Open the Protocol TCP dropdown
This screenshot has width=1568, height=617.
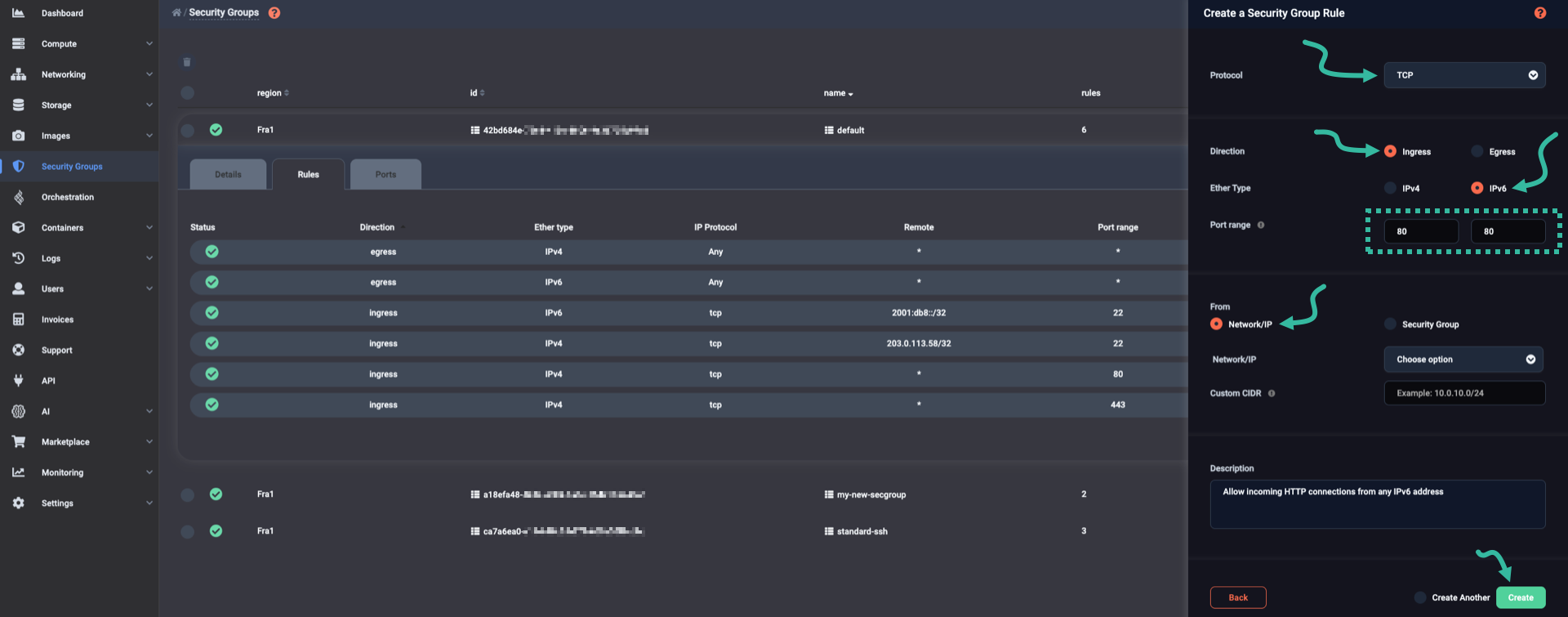(x=1464, y=75)
